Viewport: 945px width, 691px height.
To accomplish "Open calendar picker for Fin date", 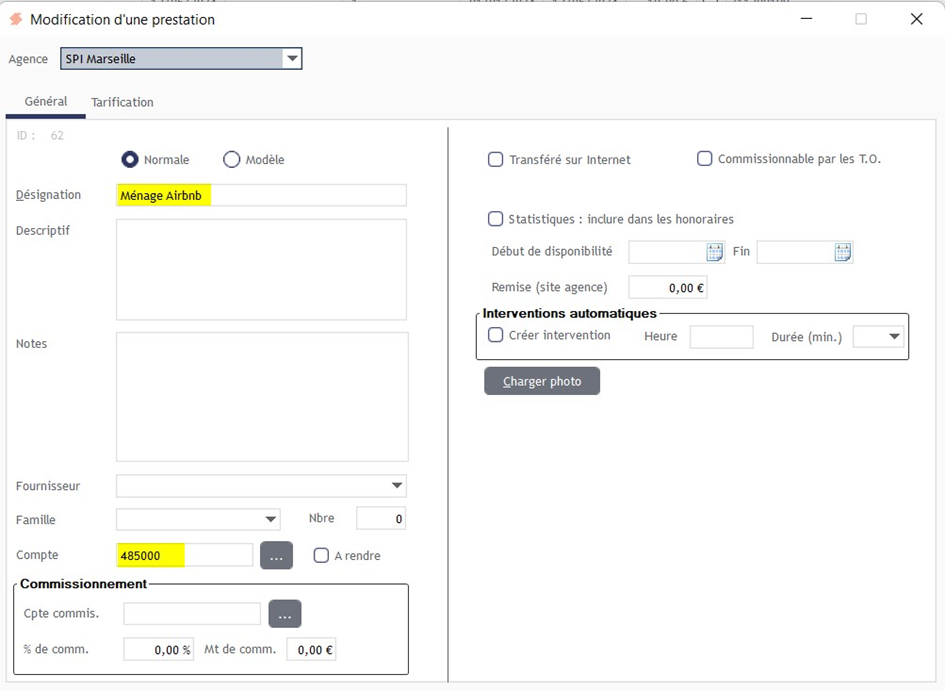I will (843, 252).
